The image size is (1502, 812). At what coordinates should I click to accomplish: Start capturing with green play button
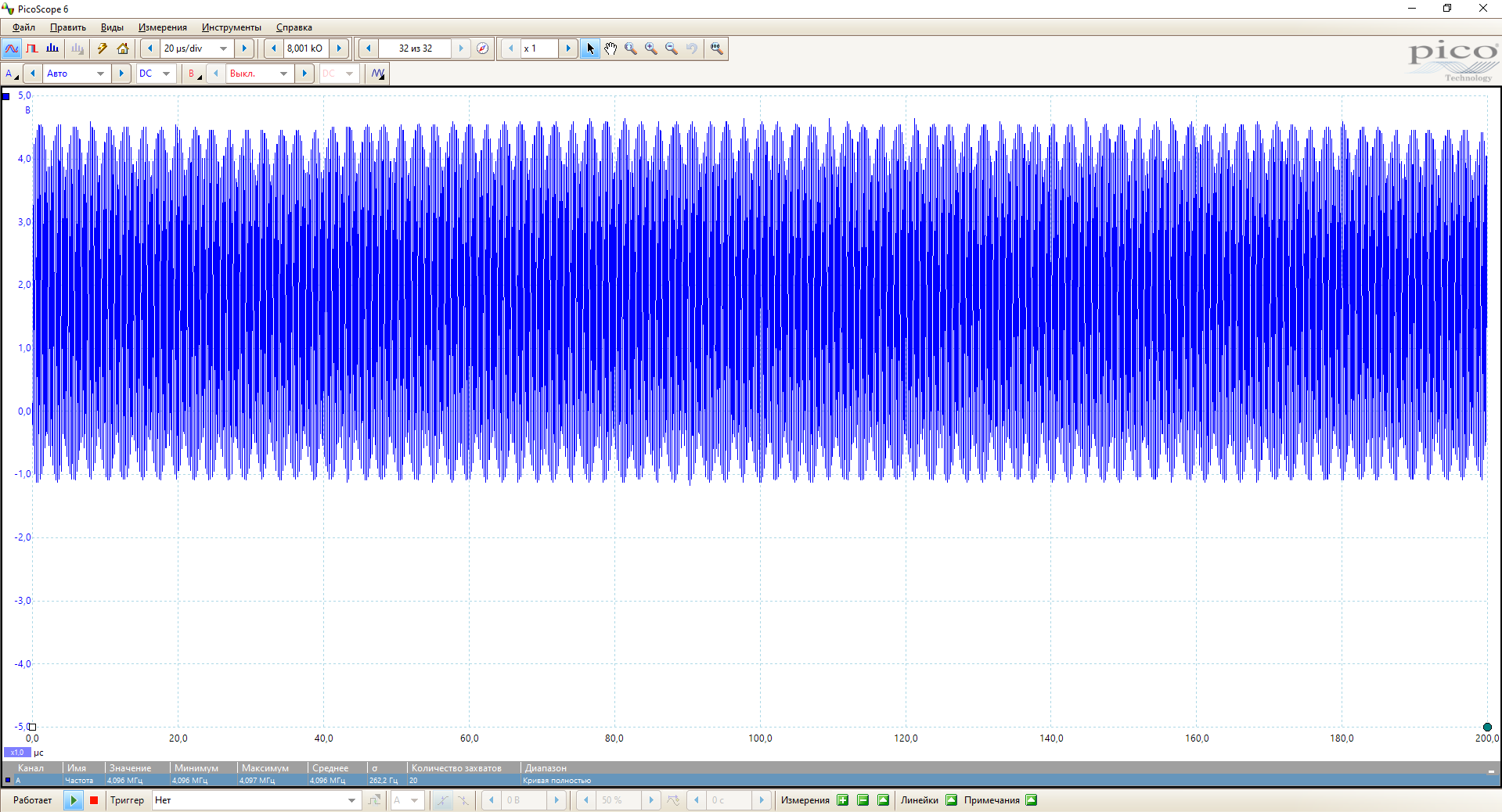(73, 800)
